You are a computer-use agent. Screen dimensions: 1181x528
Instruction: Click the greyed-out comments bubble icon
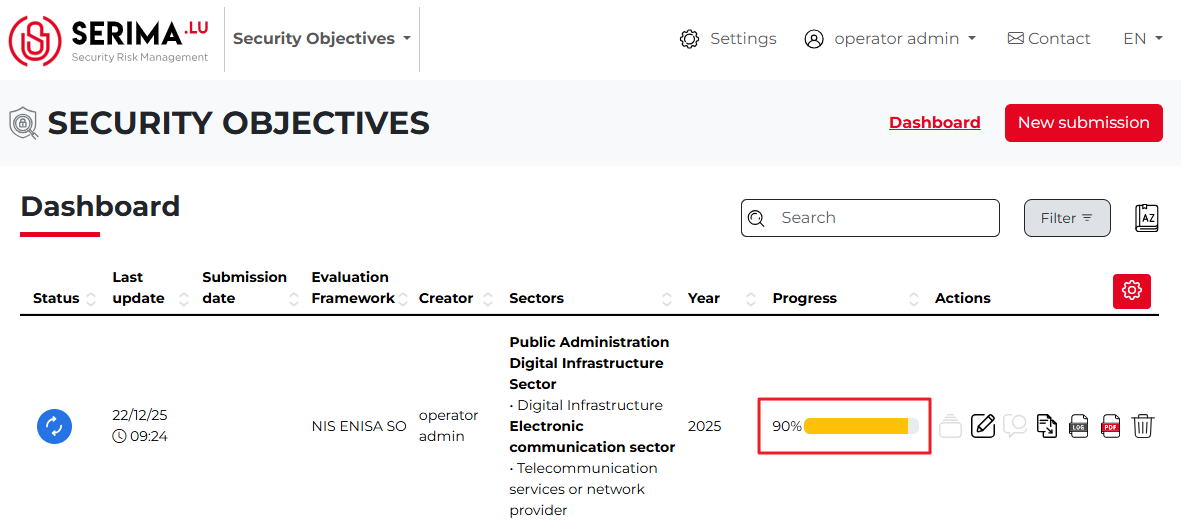[1015, 426]
